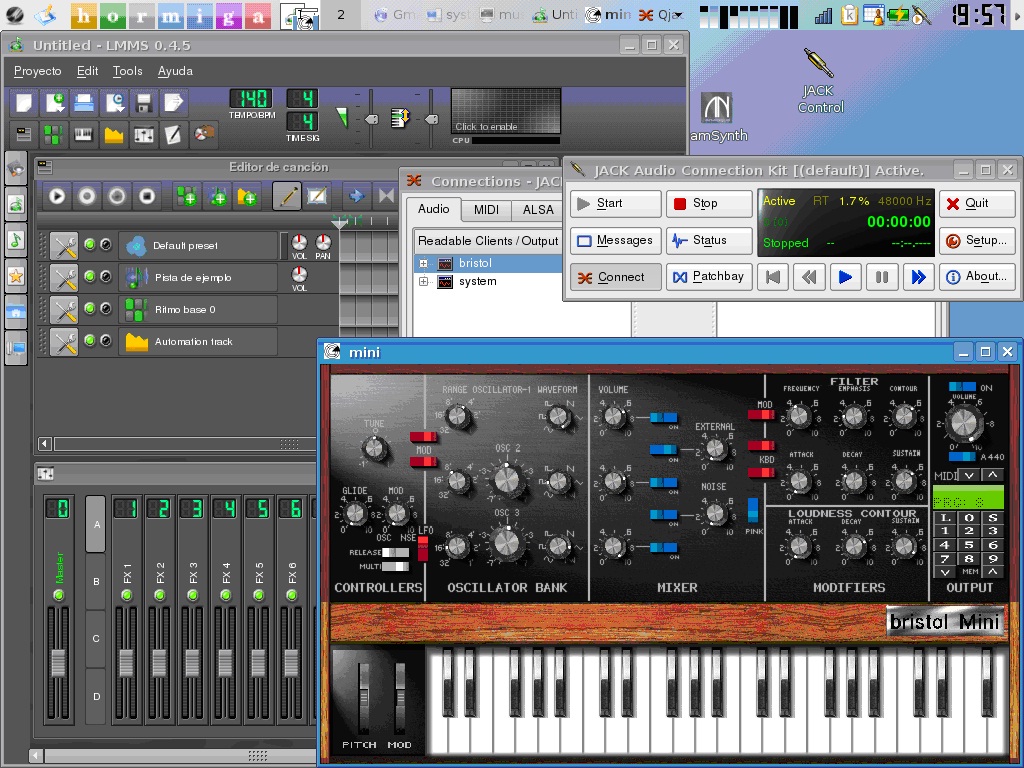This screenshot has width=1024, height=768.
Task: Open the controller rack icon in LMMS
Action: (204, 135)
